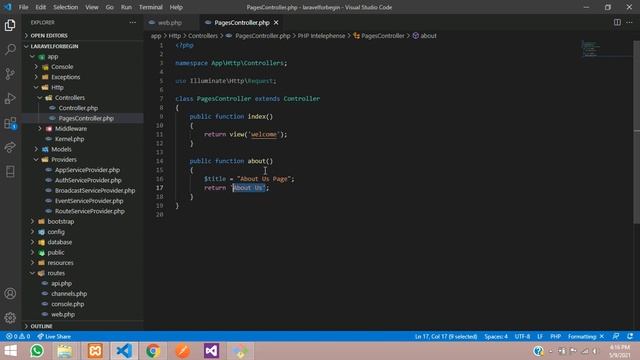640x360 pixels.
Task: Click the PagesController class breadcrumb
Action: click(379, 36)
